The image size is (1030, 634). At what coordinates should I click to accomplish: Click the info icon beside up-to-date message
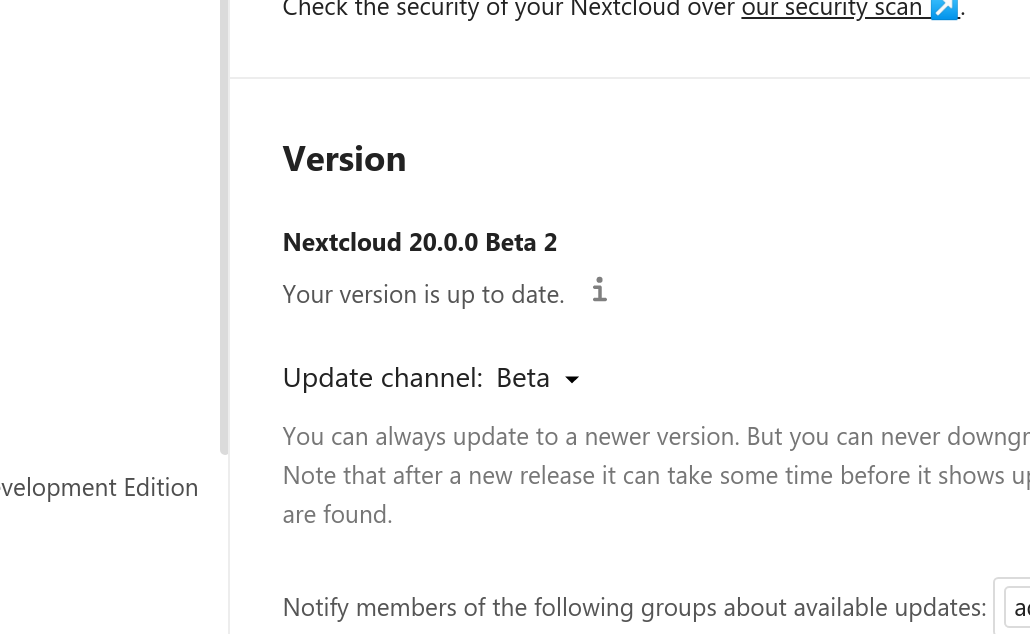pos(599,290)
